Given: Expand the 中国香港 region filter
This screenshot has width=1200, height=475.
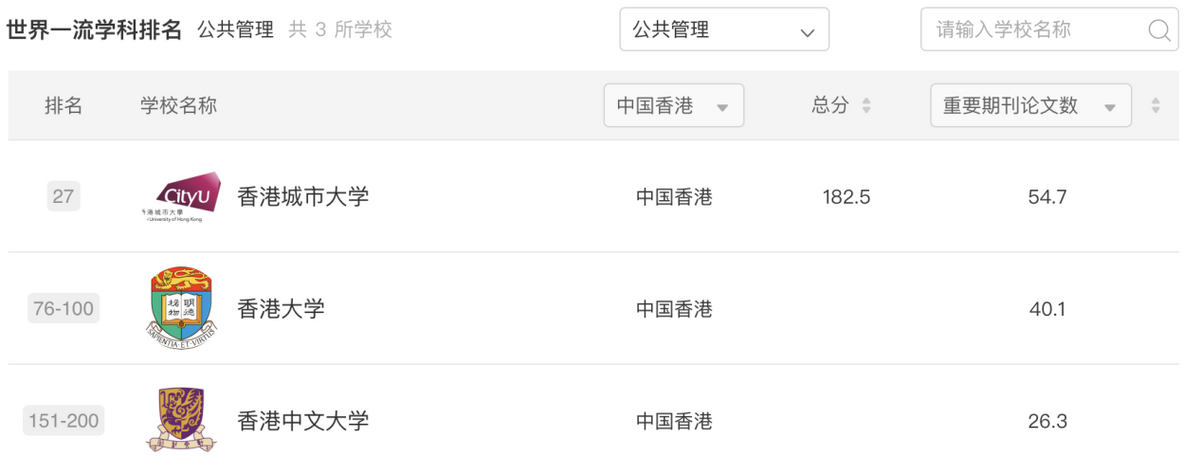Looking at the screenshot, I should pos(673,106).
